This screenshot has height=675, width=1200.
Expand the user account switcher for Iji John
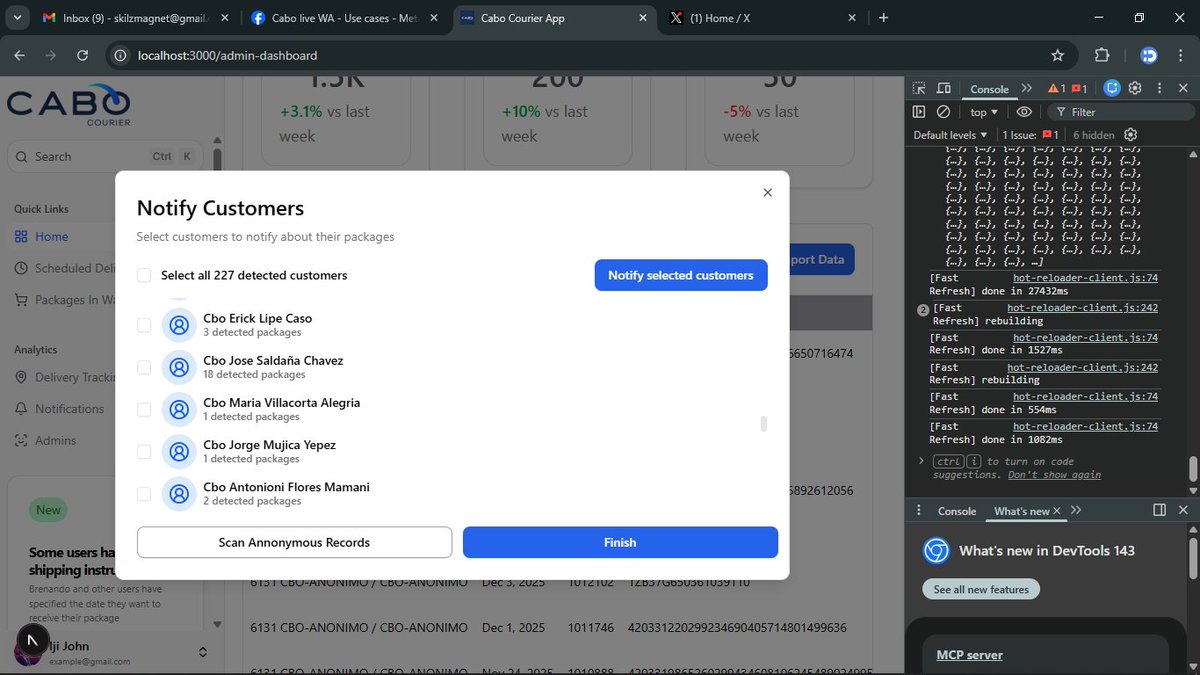[x=202, y=652]
